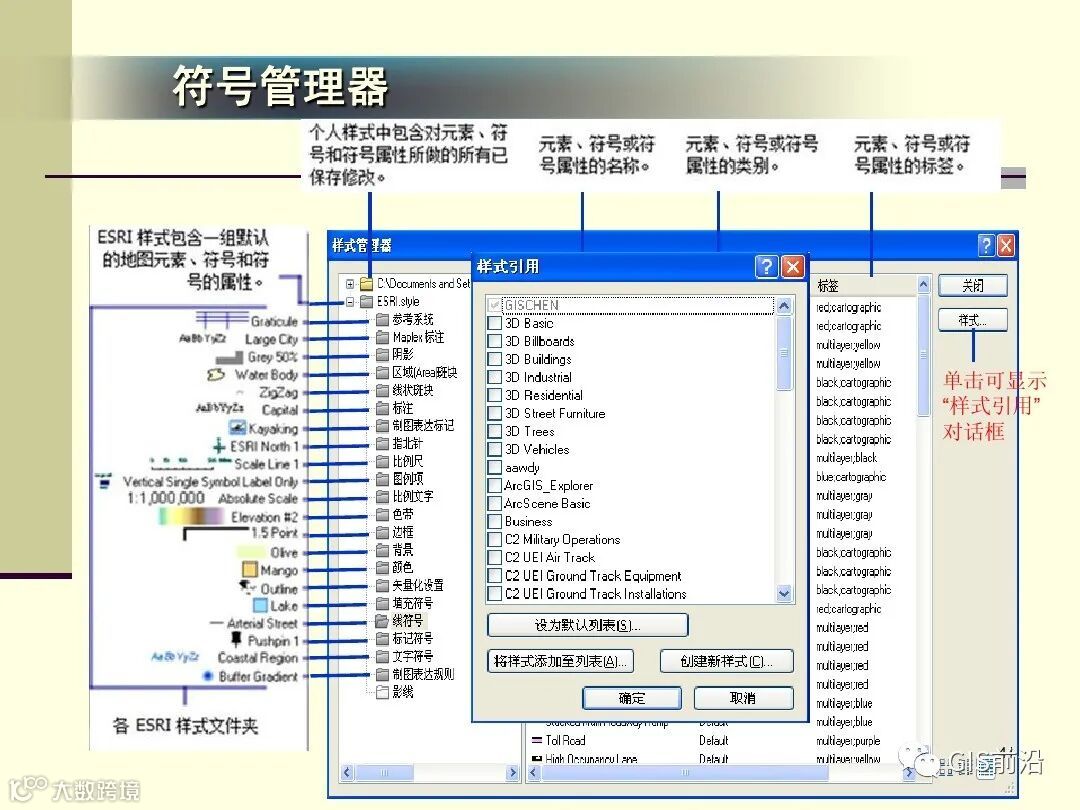Screen dimensions: 1080x810
Task: Select the 图例项 folder icon
Action: pos(382,479)
